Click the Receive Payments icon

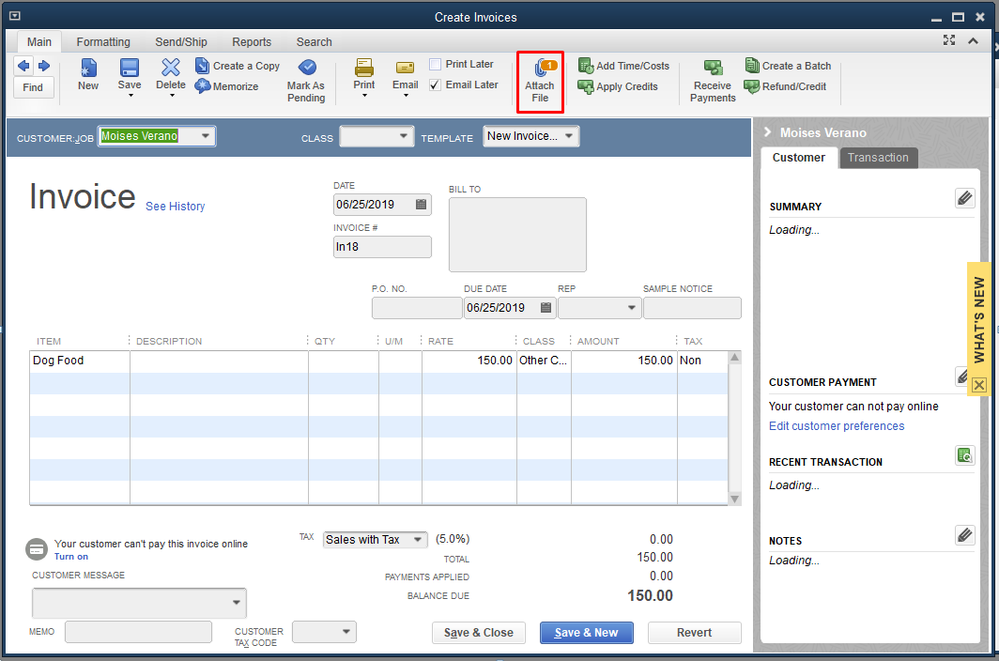point(712,68)
